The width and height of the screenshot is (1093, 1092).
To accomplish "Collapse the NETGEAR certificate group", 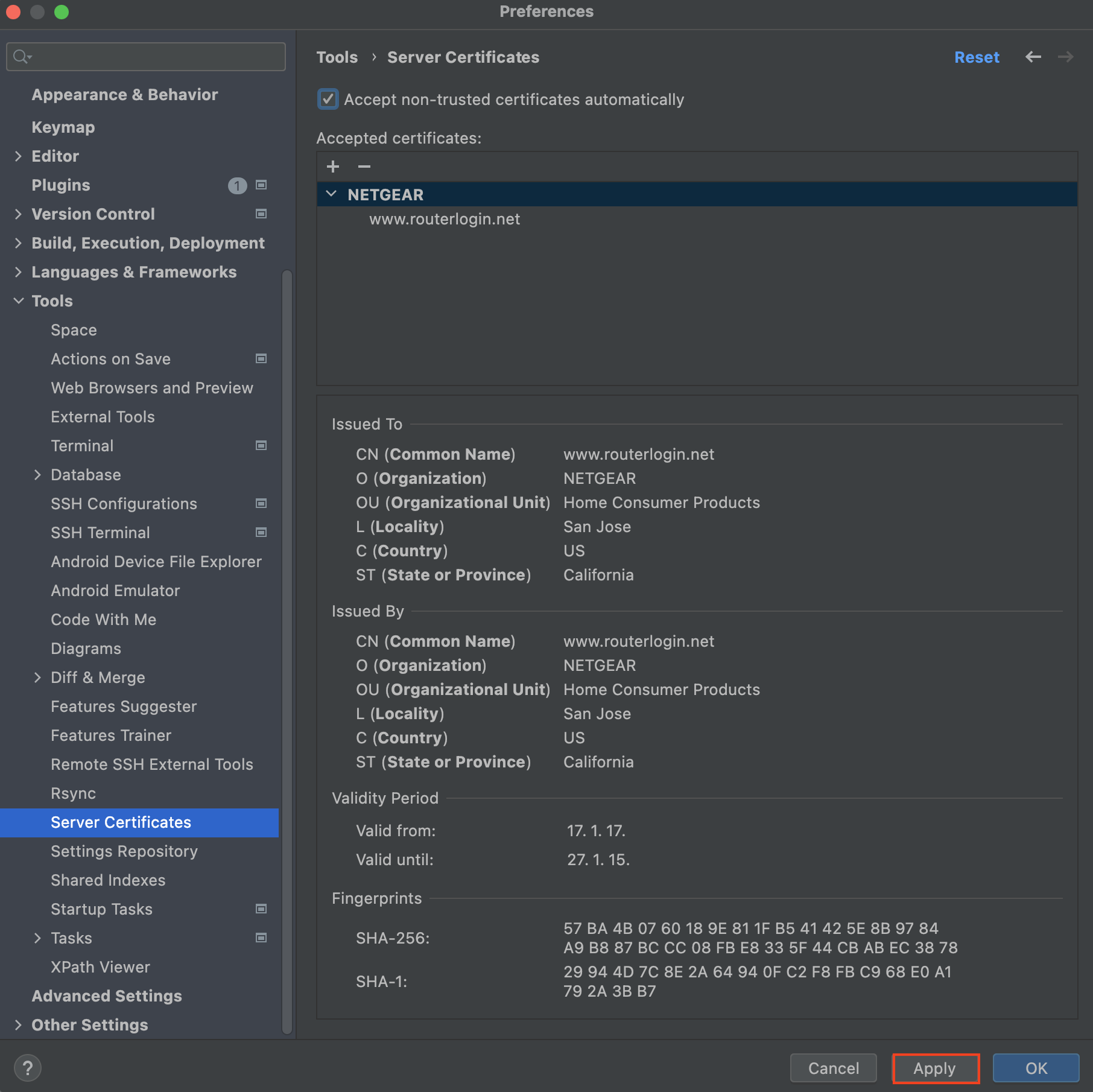I will point(331,194).
